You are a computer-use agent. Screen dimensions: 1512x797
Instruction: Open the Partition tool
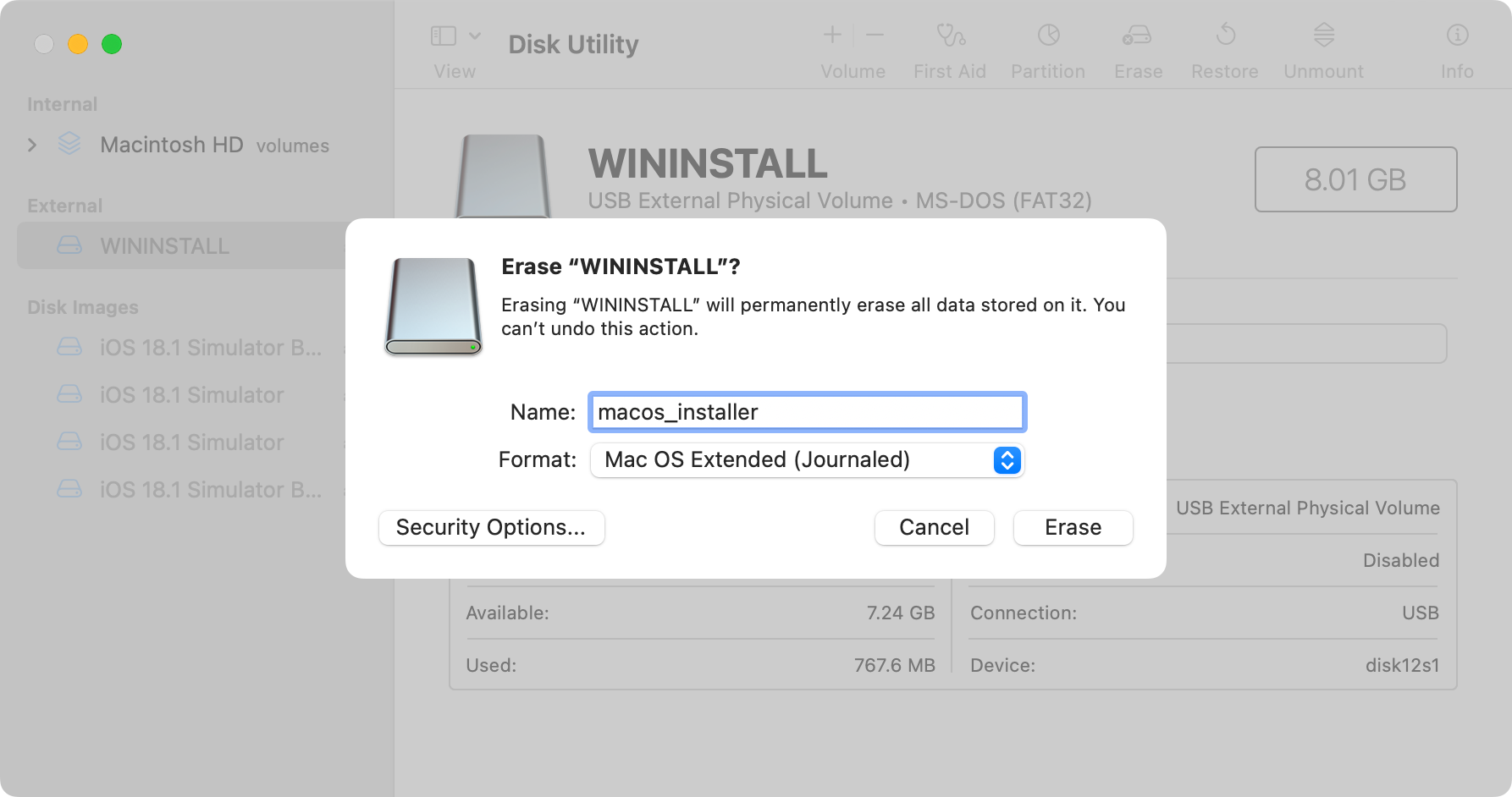coord(1048,37)
